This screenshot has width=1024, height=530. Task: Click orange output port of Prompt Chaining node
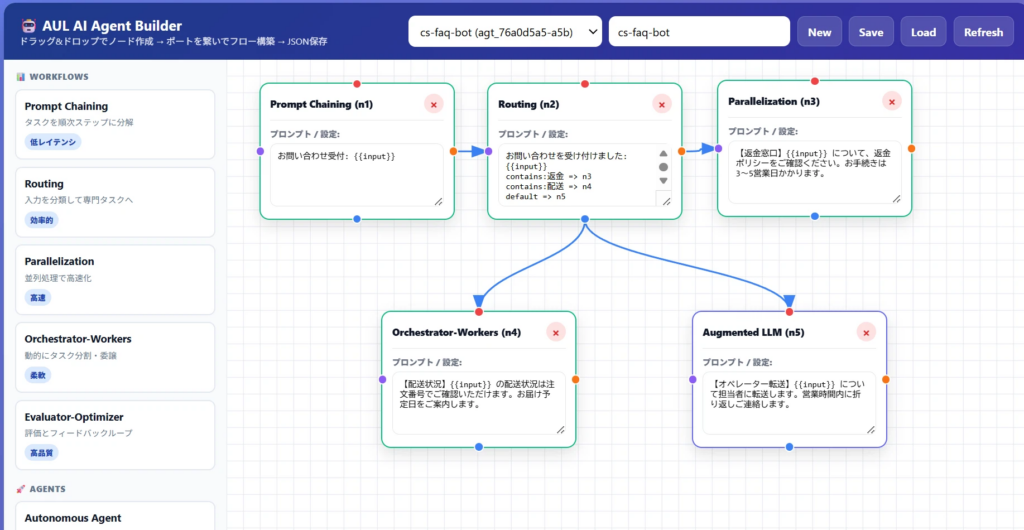tap(453, 151)
